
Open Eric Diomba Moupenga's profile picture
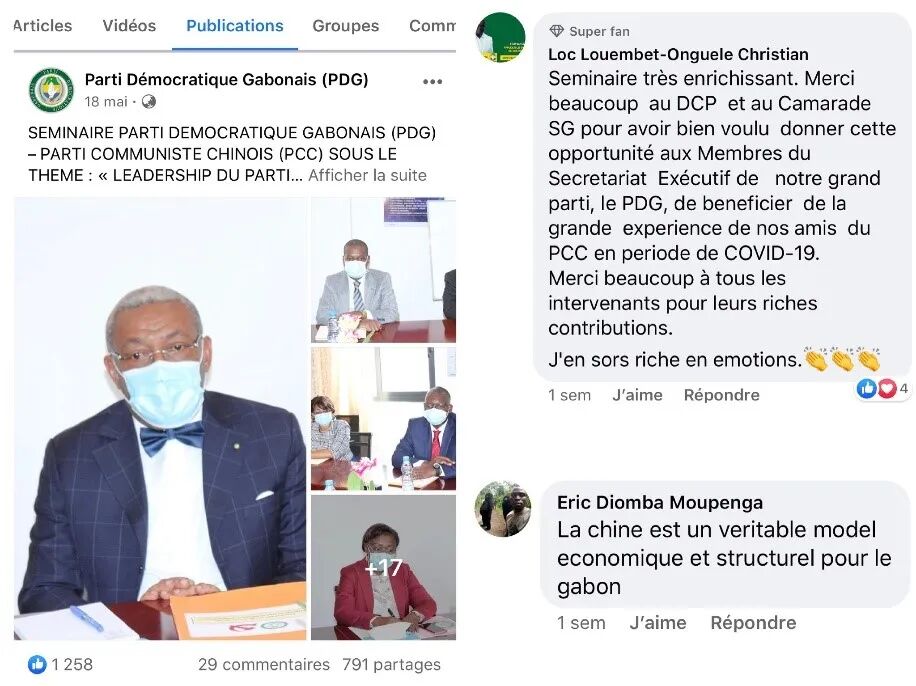point(503,508)
